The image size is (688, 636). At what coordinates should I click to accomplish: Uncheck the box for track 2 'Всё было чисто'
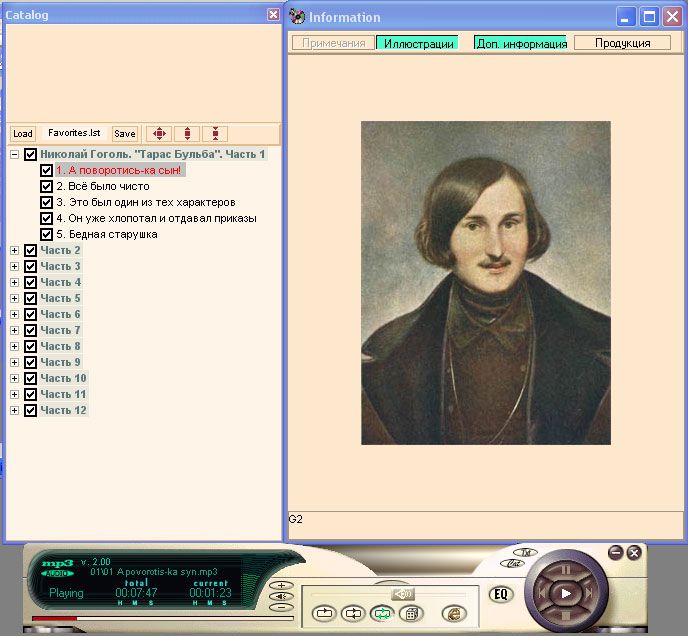pos(46,186)
